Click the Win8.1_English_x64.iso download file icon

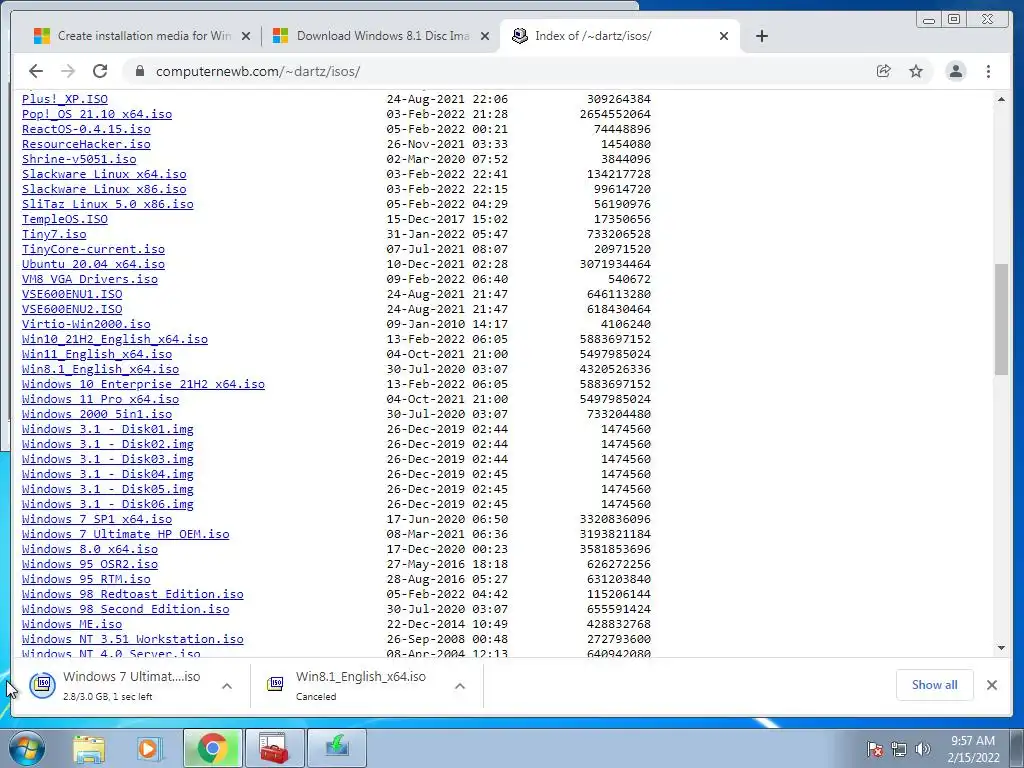276,684
